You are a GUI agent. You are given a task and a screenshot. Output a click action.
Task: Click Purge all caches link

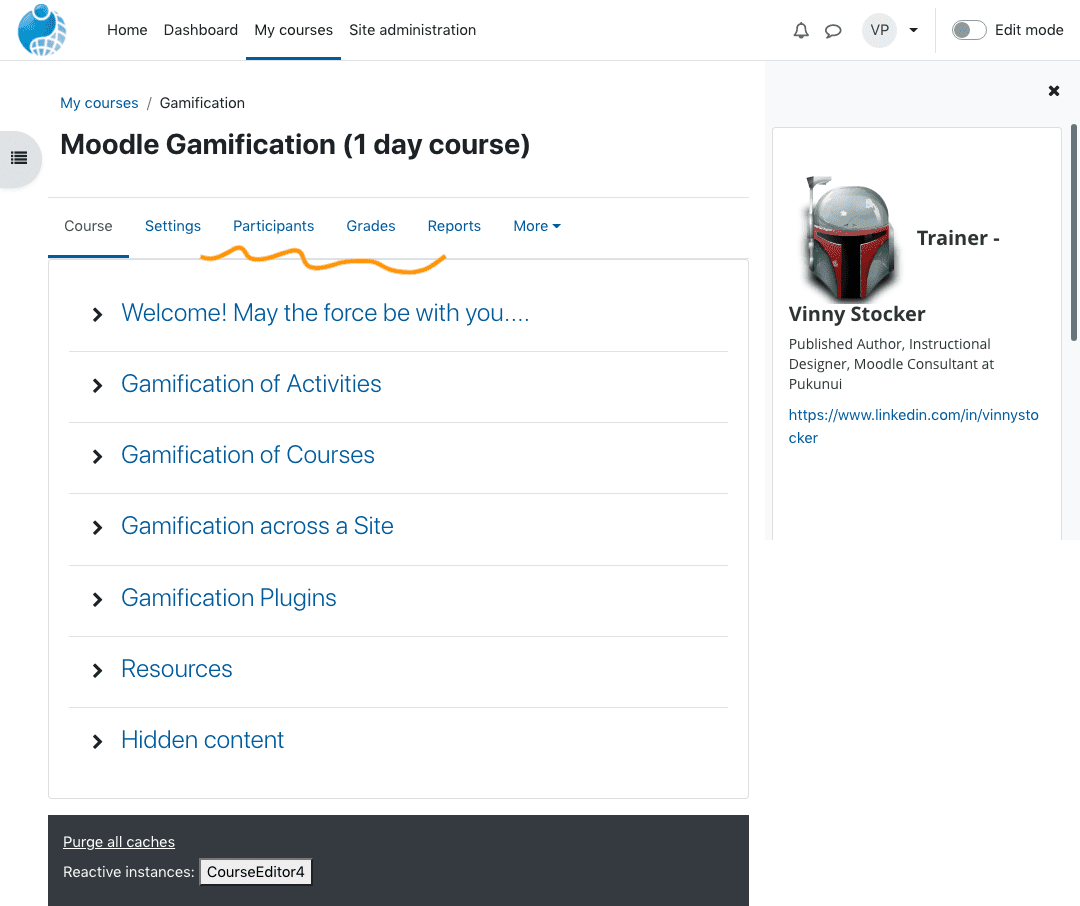click(x=118, y=841)
